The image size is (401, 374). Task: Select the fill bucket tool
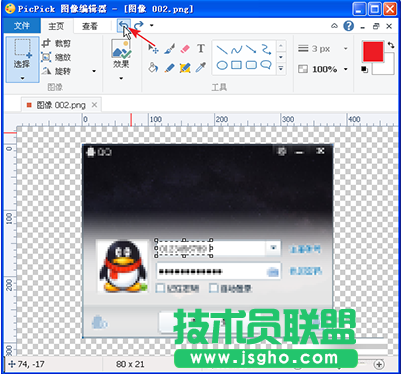[153, 68]
